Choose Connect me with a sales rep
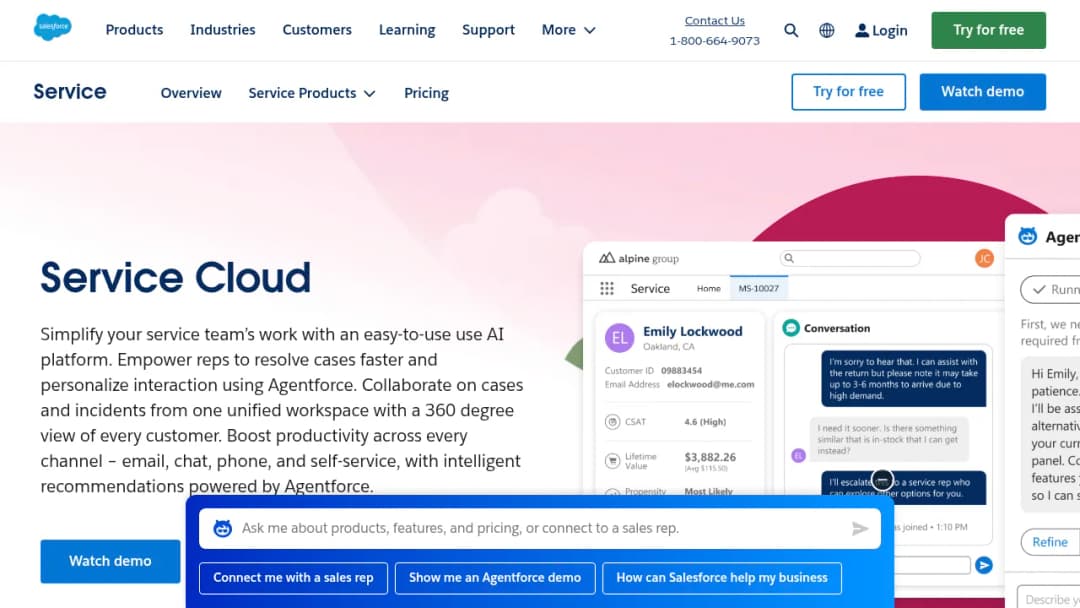 [x=293, y=578]
